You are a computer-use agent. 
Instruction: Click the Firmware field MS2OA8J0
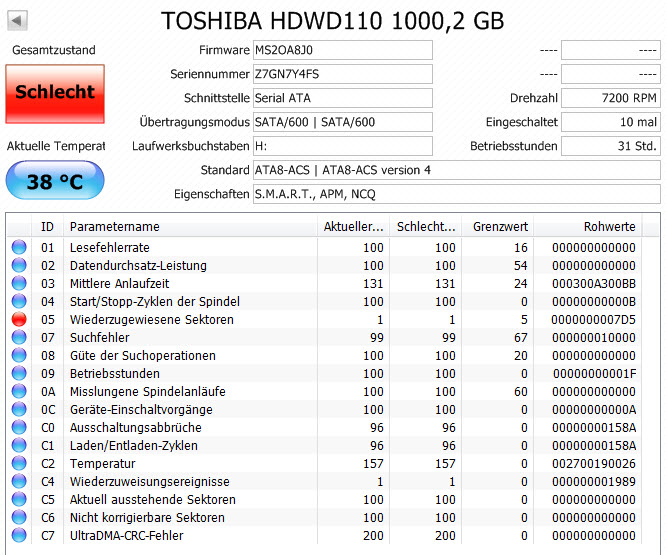[x=343, y=50]
